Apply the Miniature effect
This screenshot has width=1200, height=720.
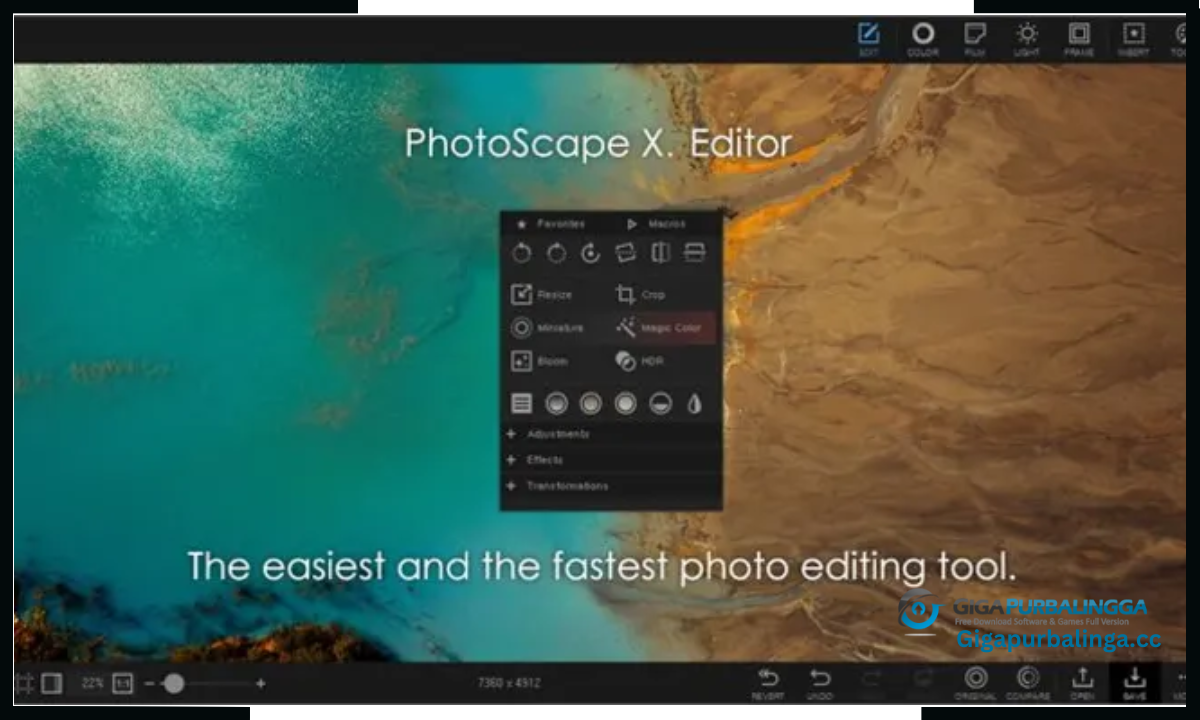point(548,327)
